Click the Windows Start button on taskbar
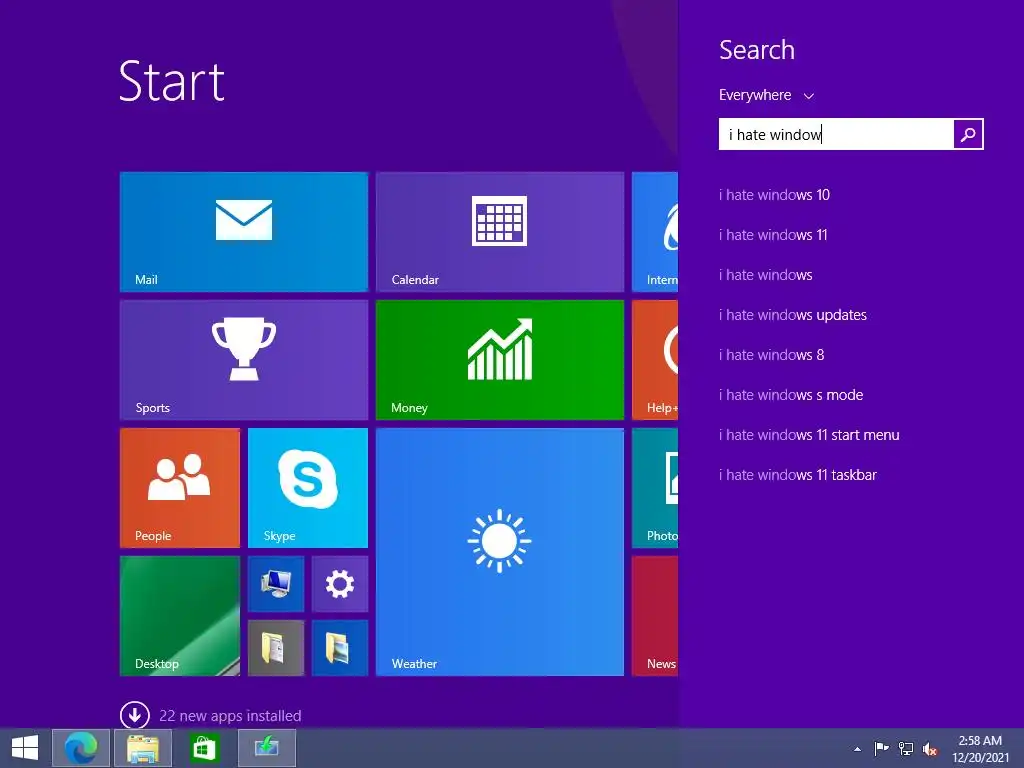Screen dimensions: 1024x768 (x=25, y=748)
